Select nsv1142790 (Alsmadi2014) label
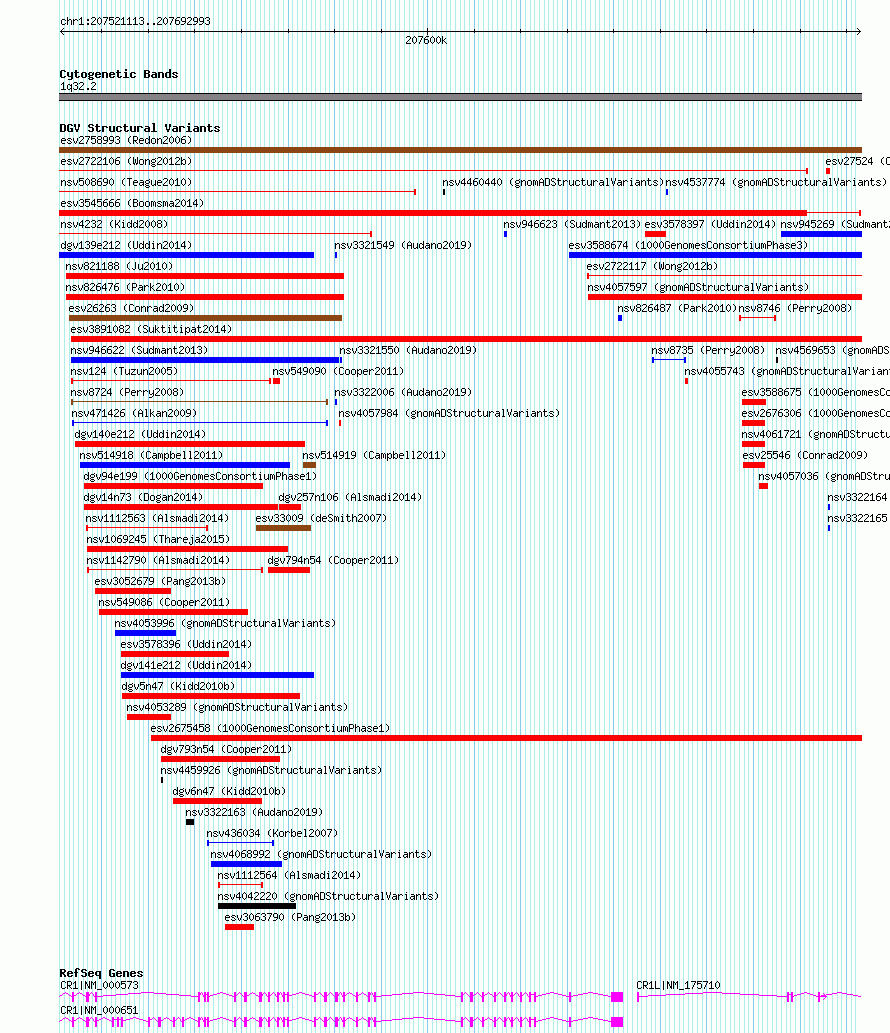This screenshot has width=890, height=1033. (x=158, y=562)
